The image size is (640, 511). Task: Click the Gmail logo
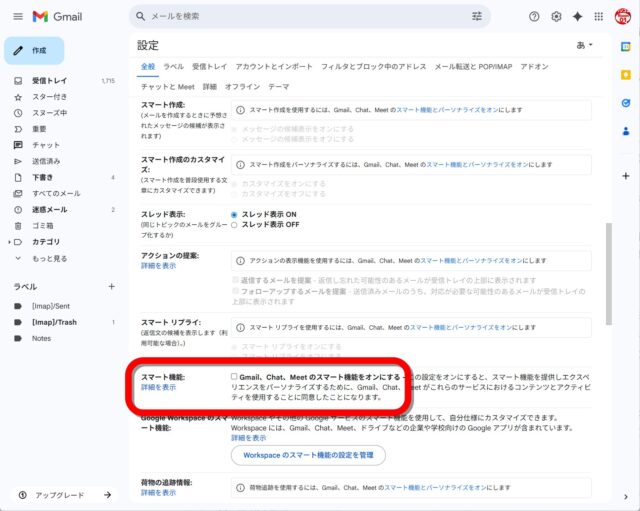58,16
